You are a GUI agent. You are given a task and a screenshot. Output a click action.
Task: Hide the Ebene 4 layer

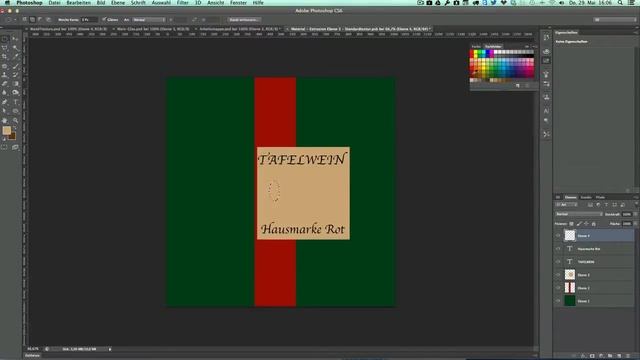[558, 236]
